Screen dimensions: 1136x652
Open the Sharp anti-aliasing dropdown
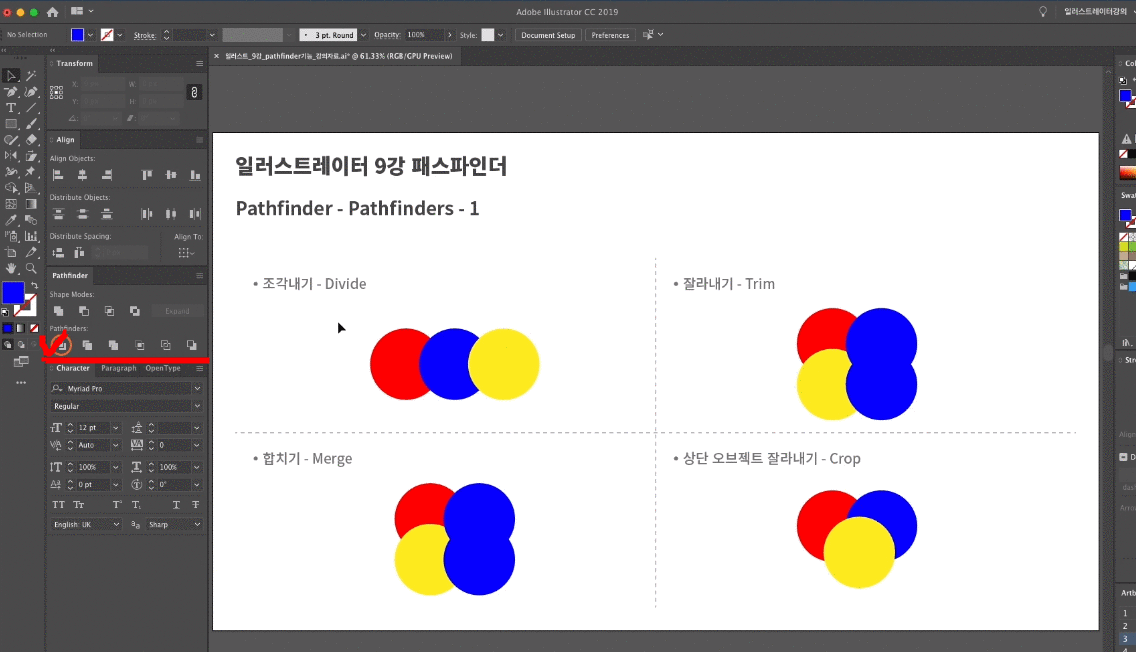tap(197, 524)
